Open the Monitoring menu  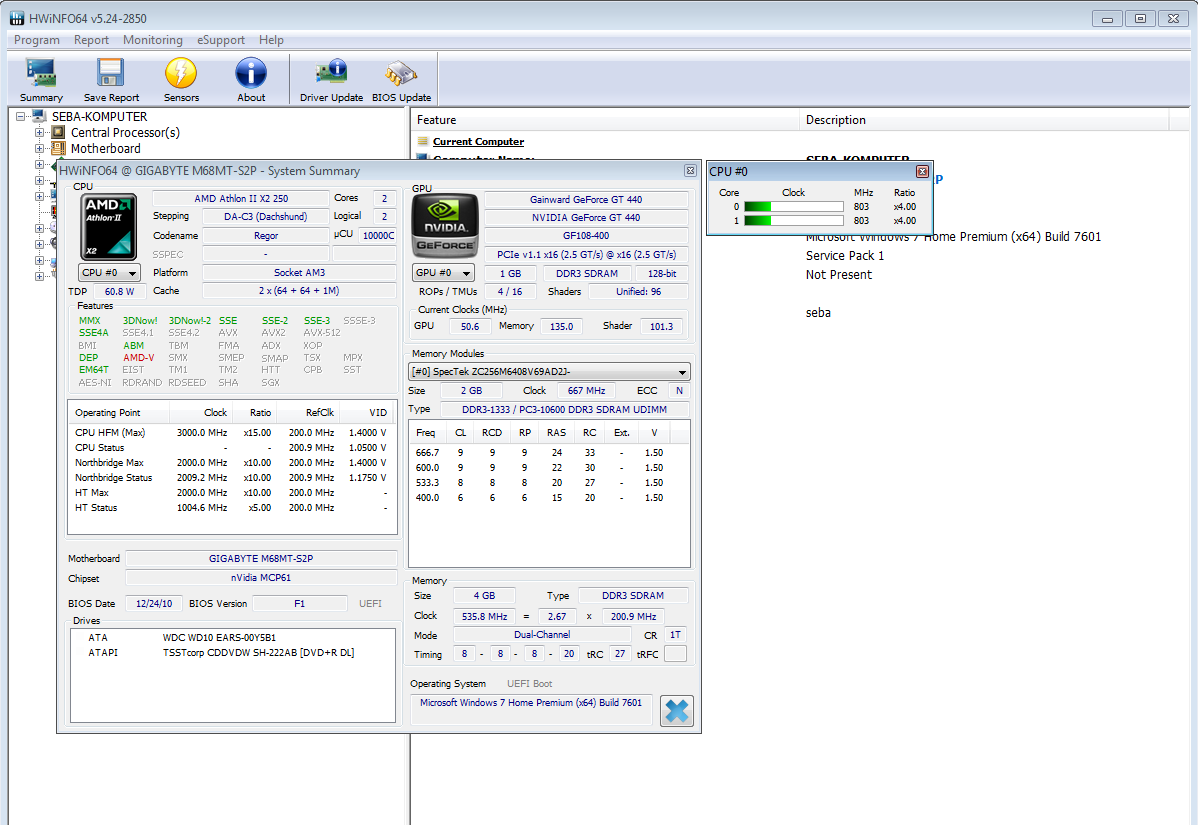click(x=153, y=40)
